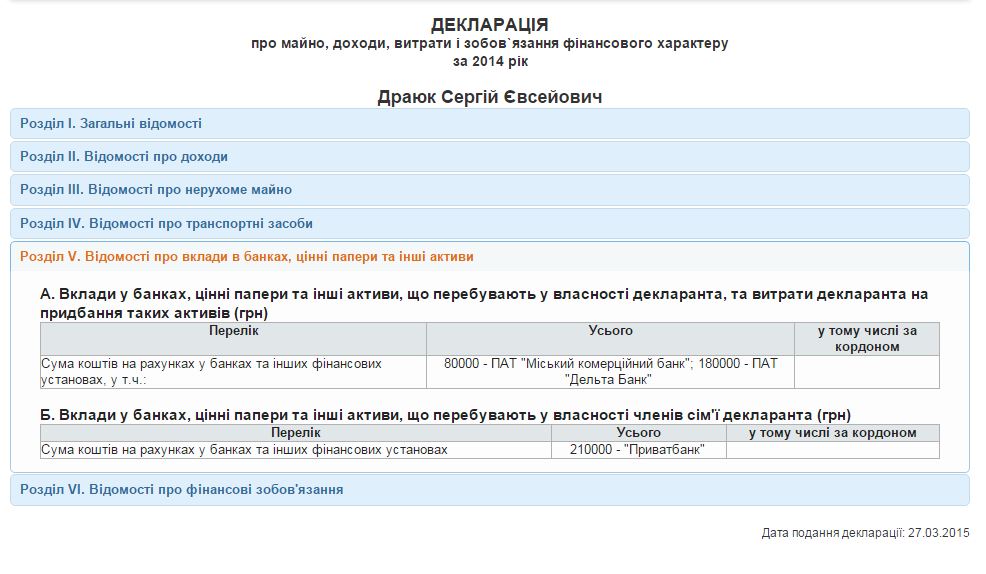Show Розділ IV. Відомості про транспортні засоби
Image resolution: width=986 pixels, height=574 pixels.
point(166,223)
